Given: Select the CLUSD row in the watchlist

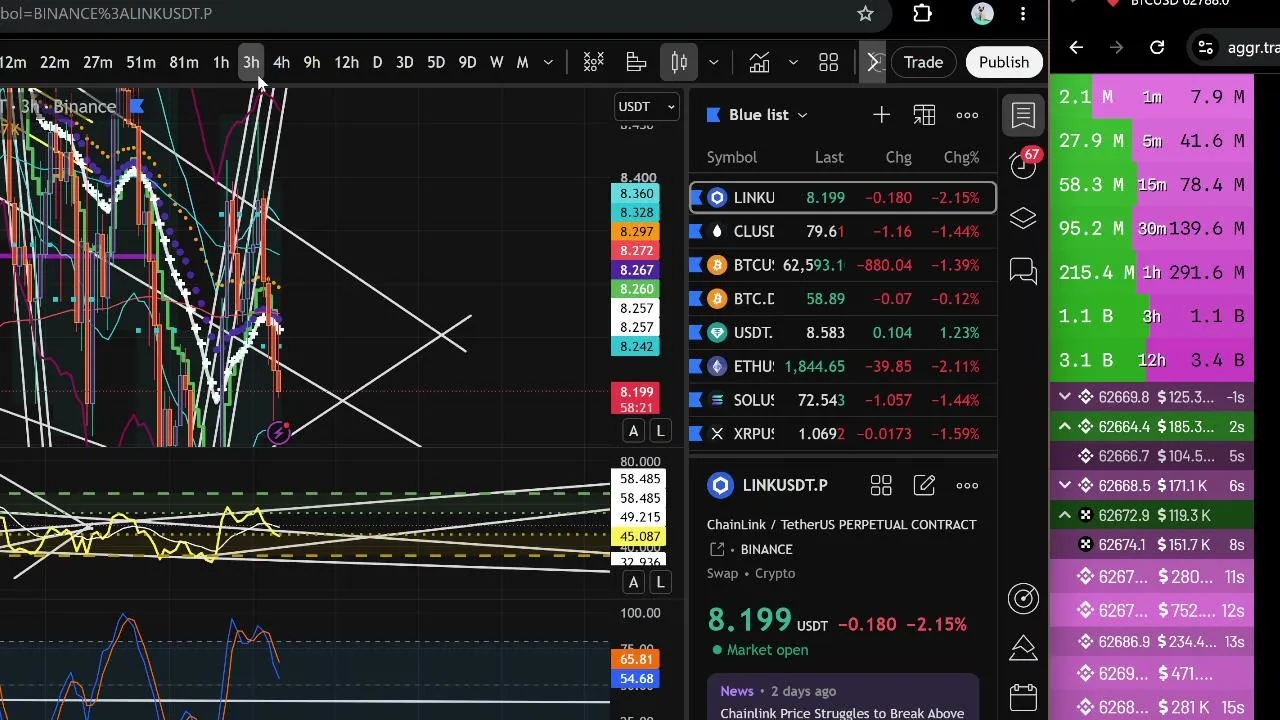Looking at the screenshot, I should coord(842,232).
